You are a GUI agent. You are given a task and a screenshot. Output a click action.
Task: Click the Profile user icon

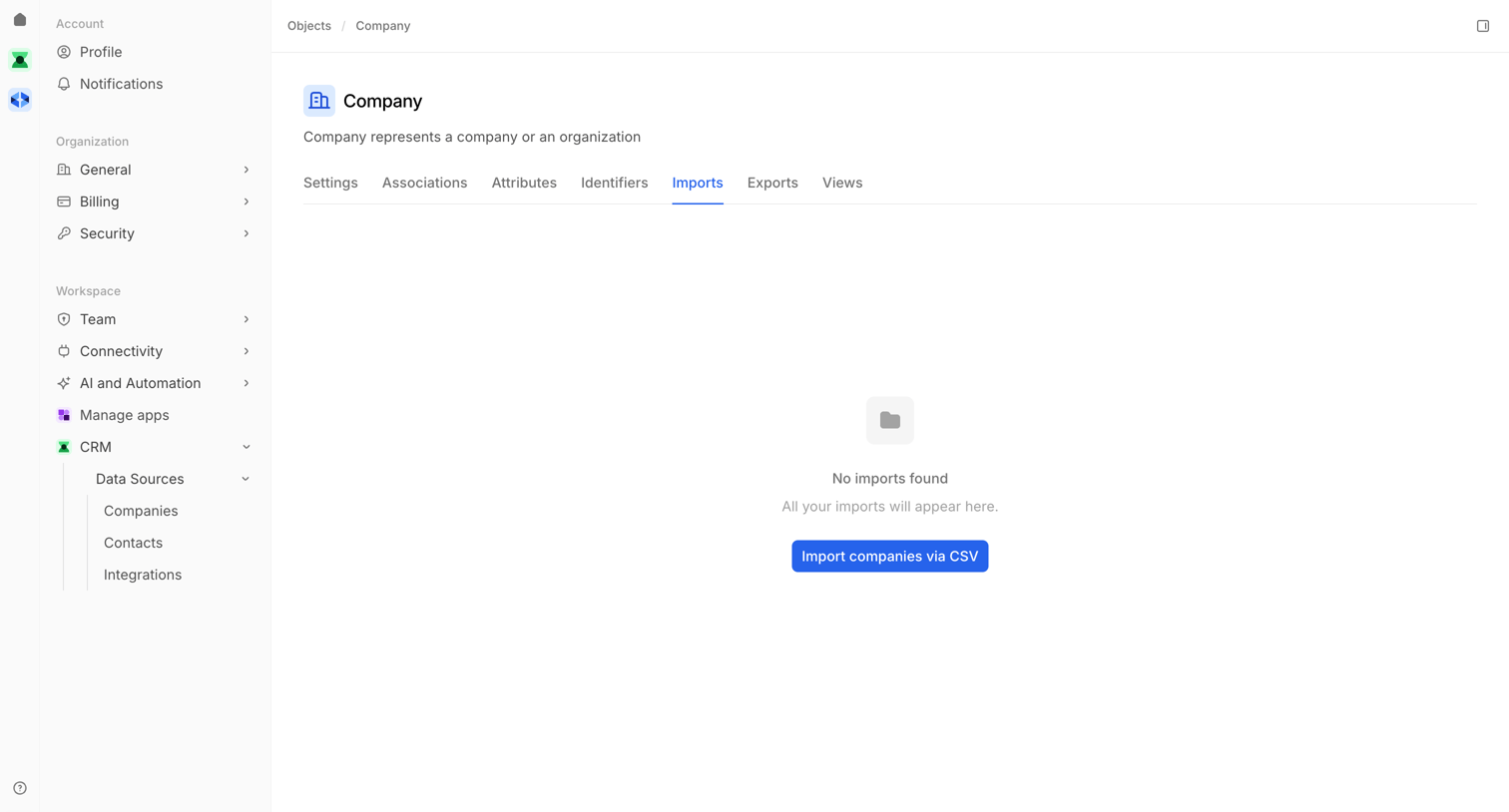(x=64, y=52)
